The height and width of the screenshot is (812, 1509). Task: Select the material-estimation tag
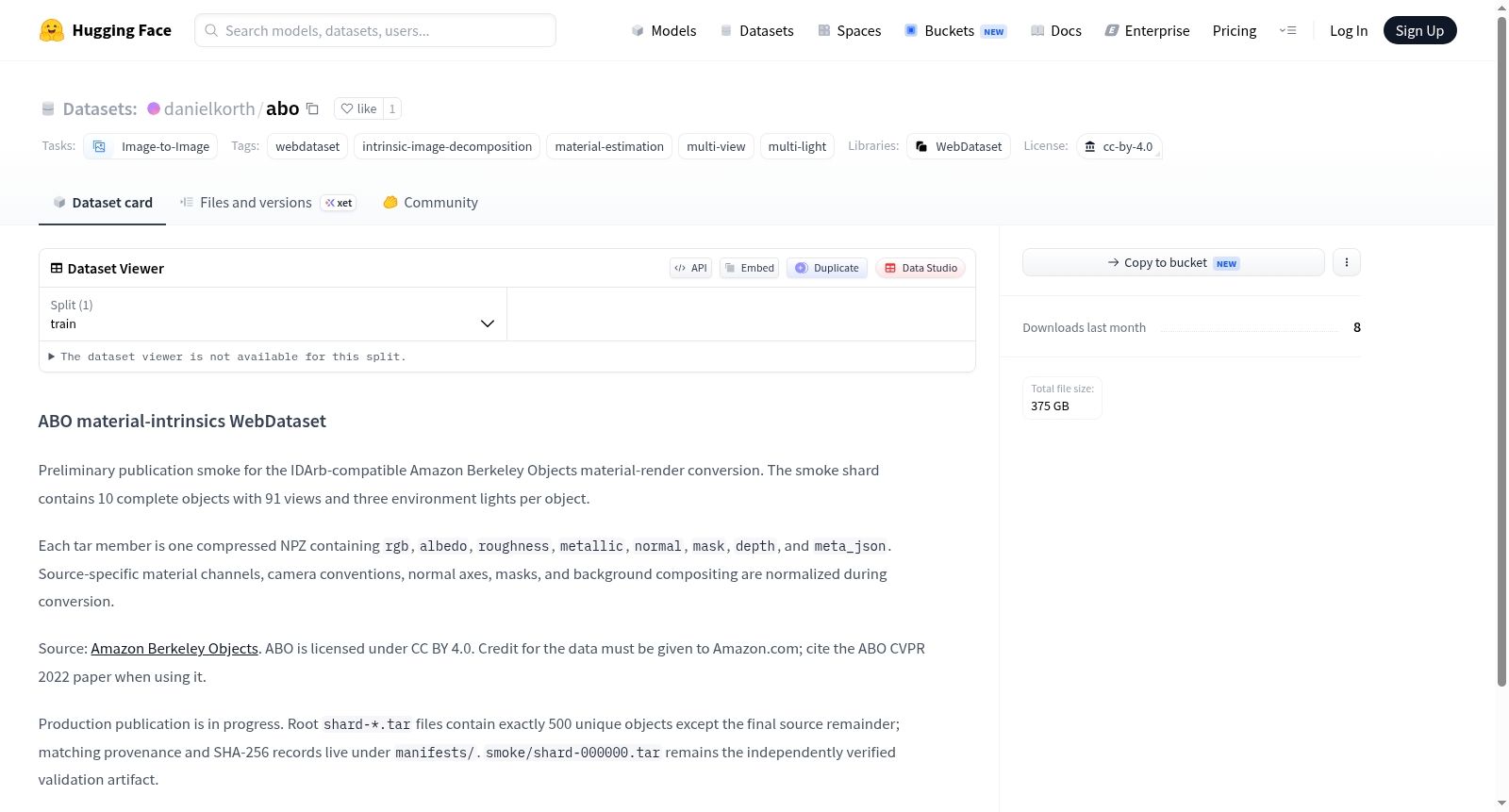click(x=609, y=146)
